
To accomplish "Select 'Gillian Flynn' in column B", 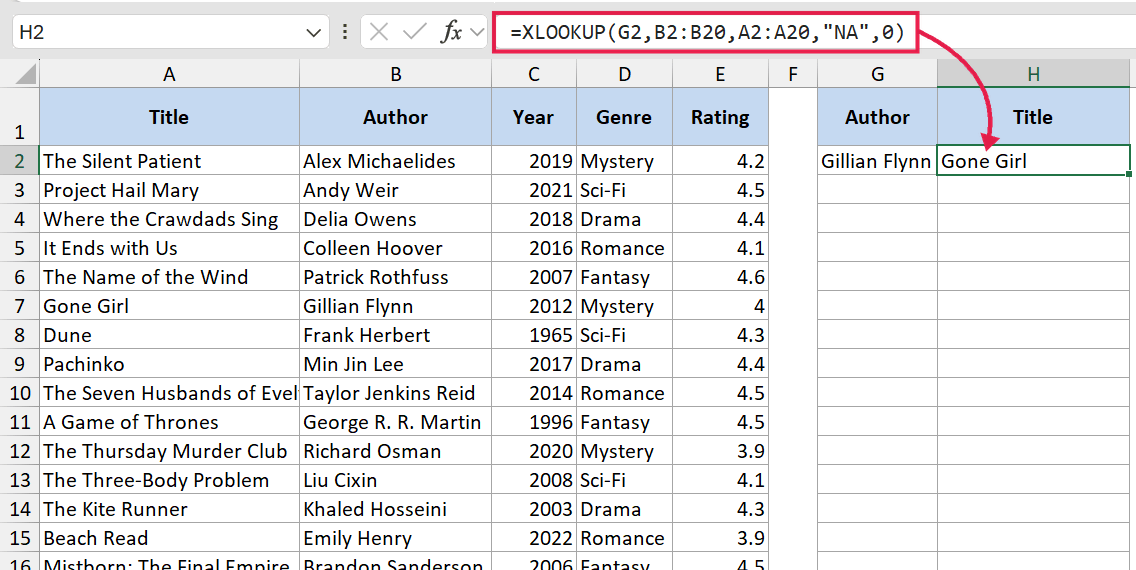I will (x=396, y=306).
